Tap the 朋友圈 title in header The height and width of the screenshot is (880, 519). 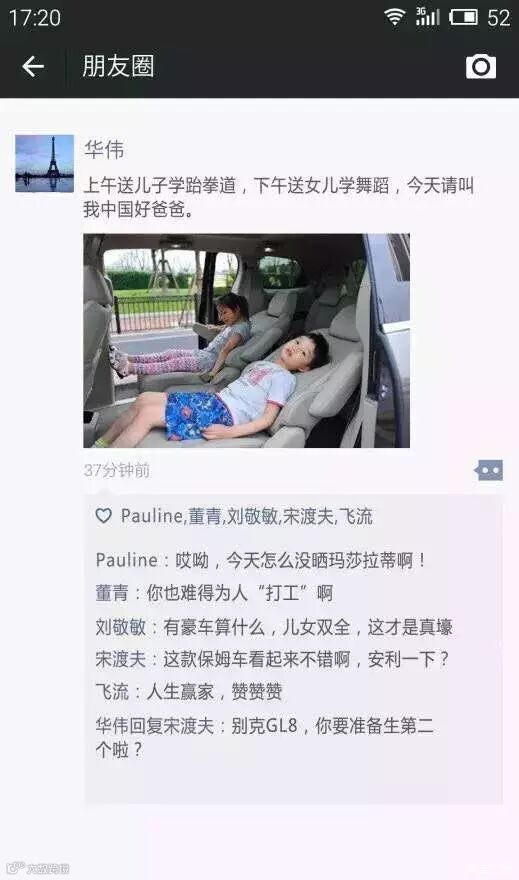pos(118,66)
